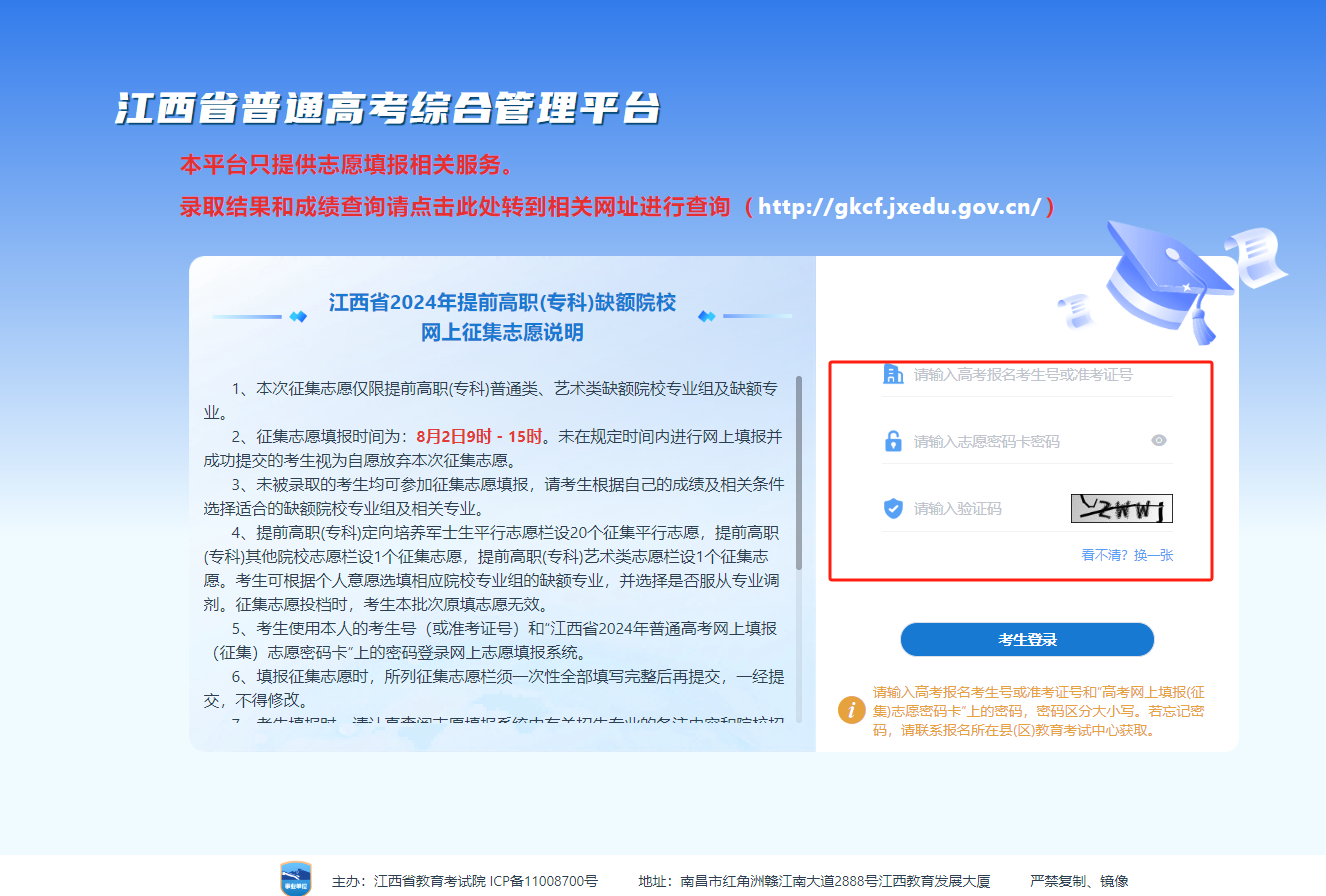Screen dimensions: 1326x896
Task: Click the diamond icon left of the notice heading
Action: point(297,317)
